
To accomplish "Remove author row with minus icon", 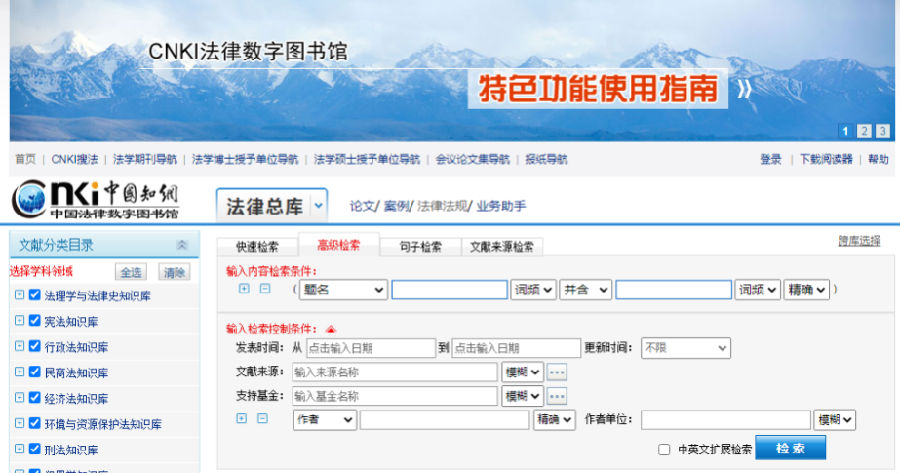I will pyautogui.click(x=262, y=418).
